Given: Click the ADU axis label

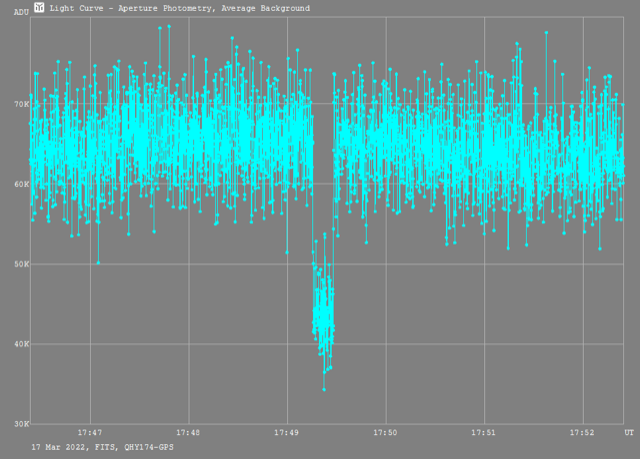Looking at the screenshot, I should click(21, 12).
